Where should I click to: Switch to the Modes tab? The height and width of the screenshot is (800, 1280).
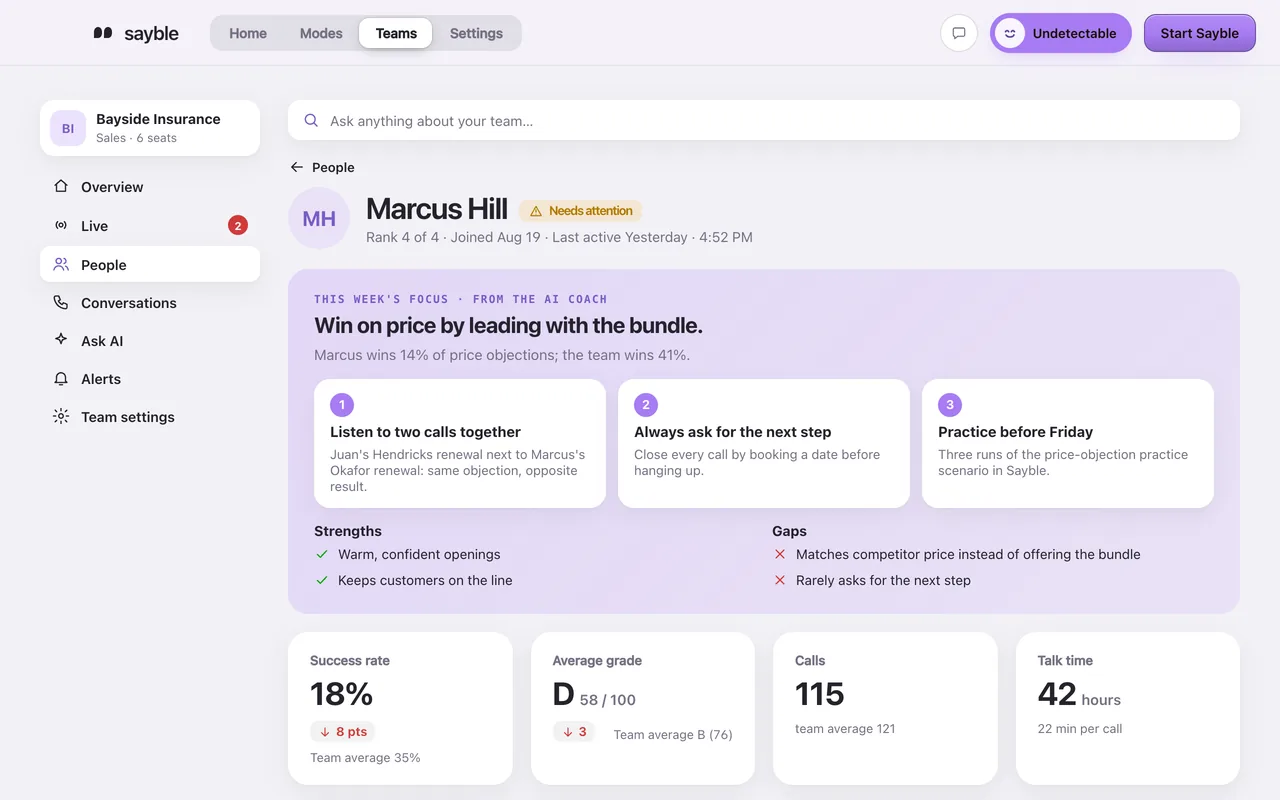coord(321,33)
